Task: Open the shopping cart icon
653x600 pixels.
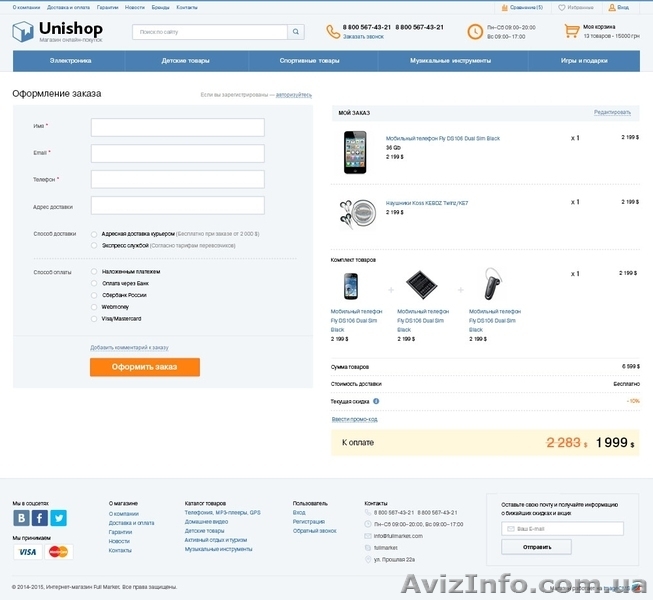Action: 571,31
